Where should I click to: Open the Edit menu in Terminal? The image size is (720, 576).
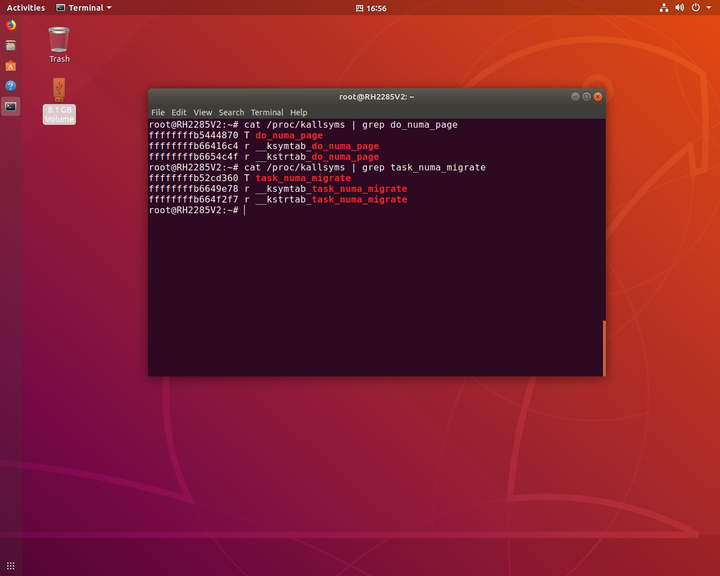tap(179, 113)
